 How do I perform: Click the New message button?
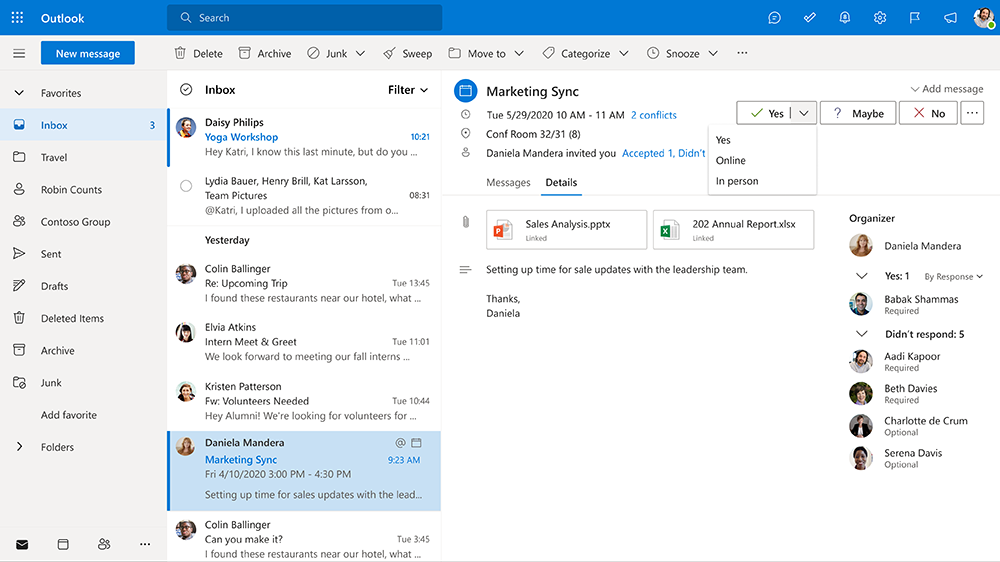click(88, 54)
